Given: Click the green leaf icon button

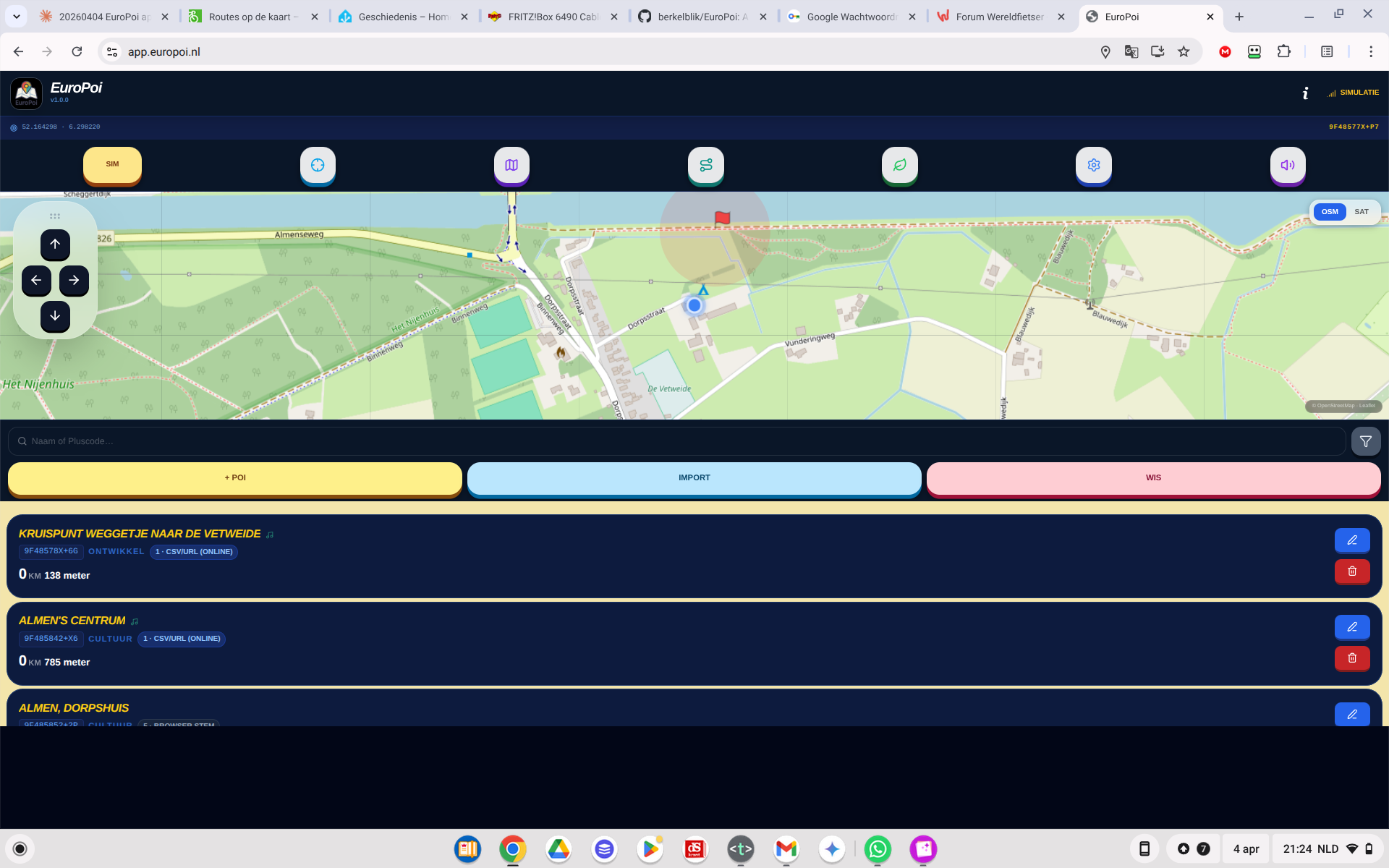Looking at the screenshot, I should (x=899, y=165).
